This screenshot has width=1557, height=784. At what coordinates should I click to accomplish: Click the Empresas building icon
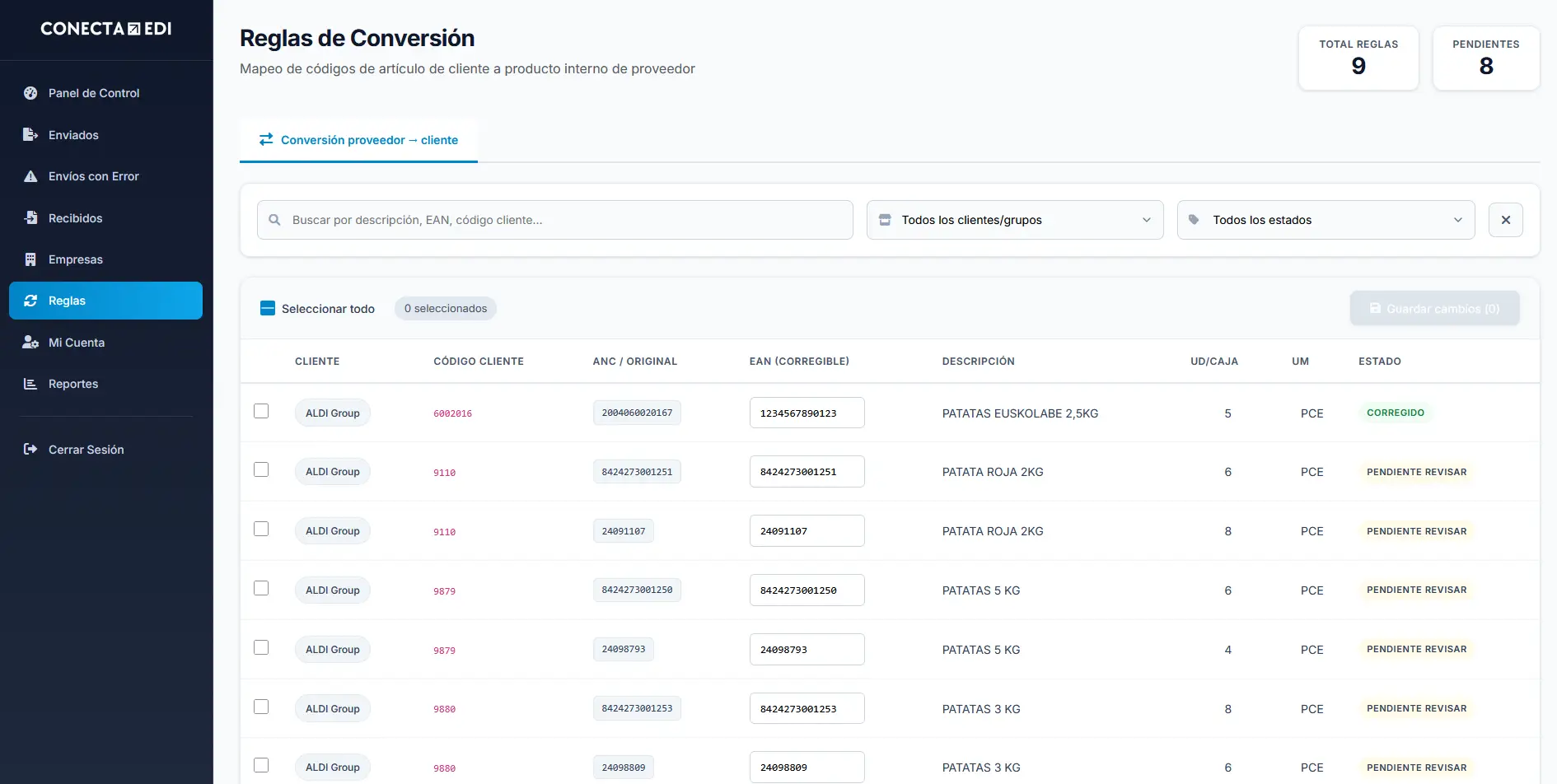(x=30, y=259)
